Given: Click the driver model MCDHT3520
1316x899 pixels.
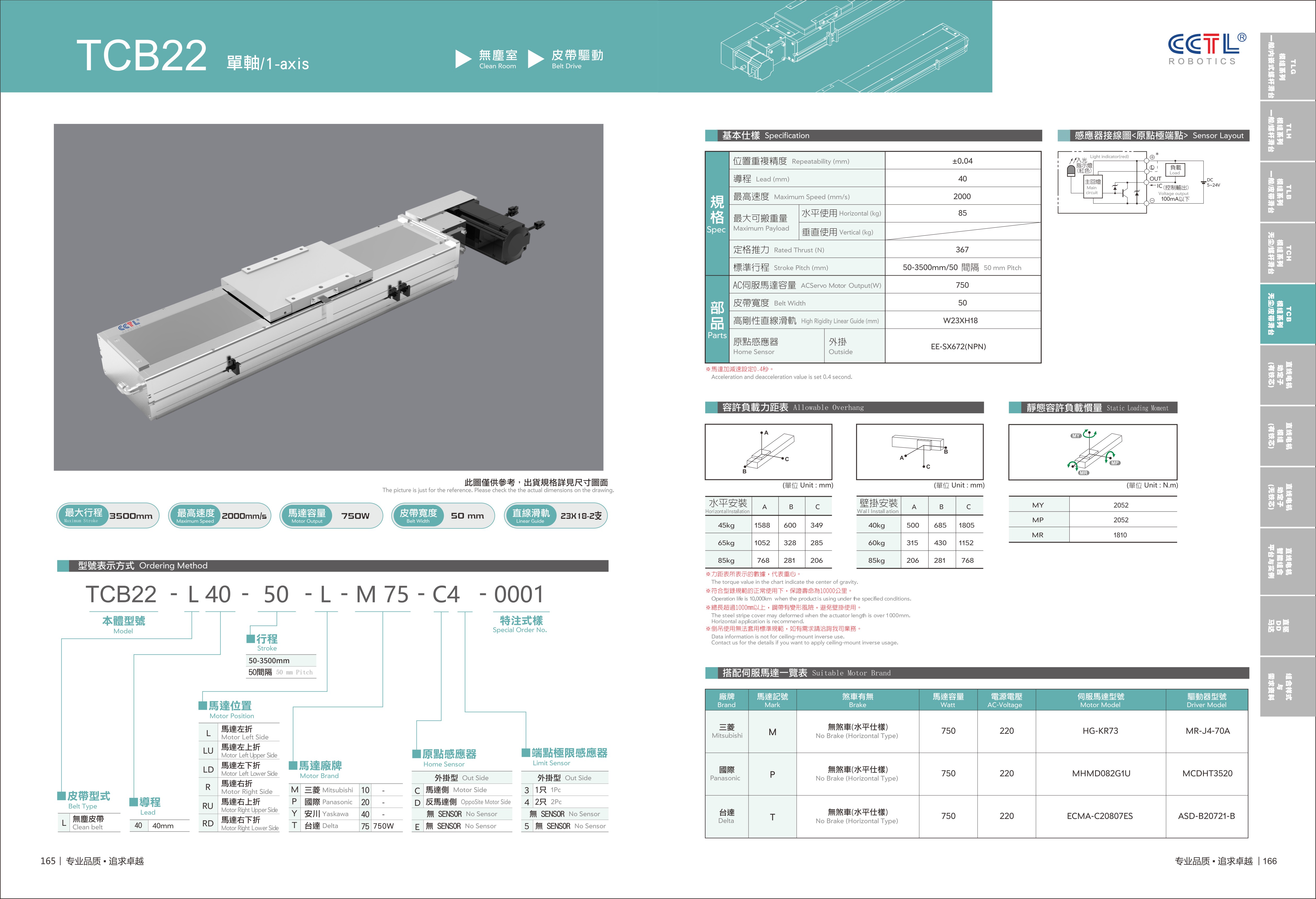Looking at the screenshot, I should (x=1207, y=773).
